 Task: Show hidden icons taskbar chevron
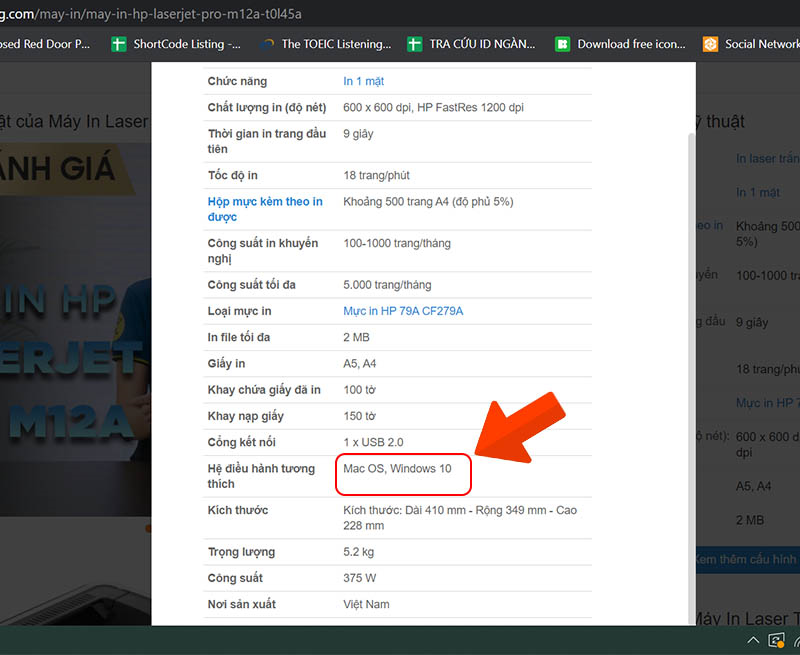tap(753, 640)
